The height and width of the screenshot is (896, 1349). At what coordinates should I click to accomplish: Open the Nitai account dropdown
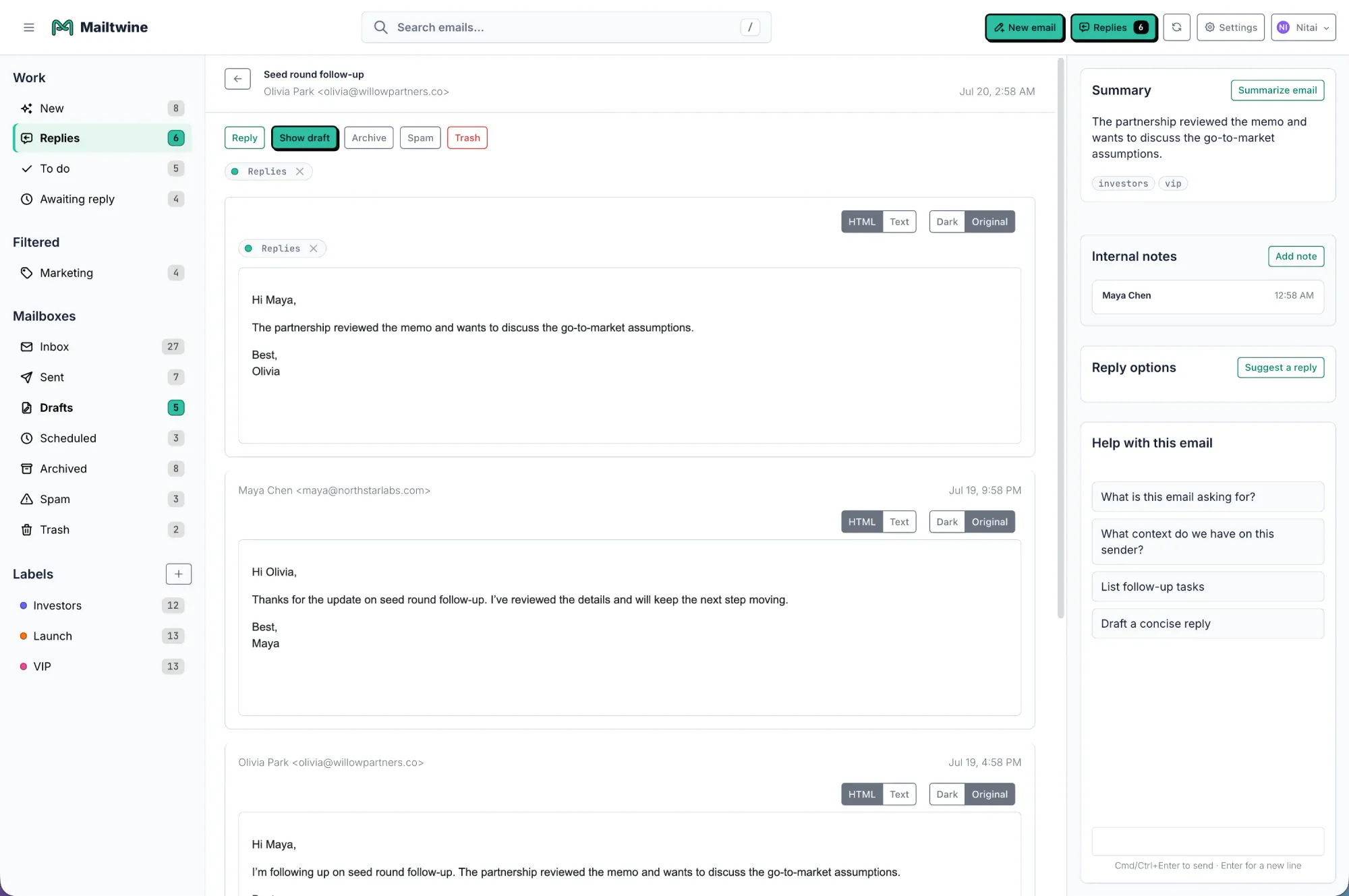tap(1303, 28)
